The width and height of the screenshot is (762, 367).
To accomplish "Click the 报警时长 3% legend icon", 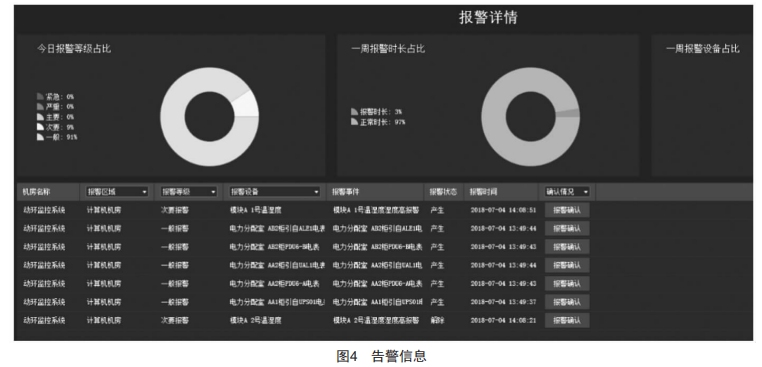I will [x=354, y=111].
